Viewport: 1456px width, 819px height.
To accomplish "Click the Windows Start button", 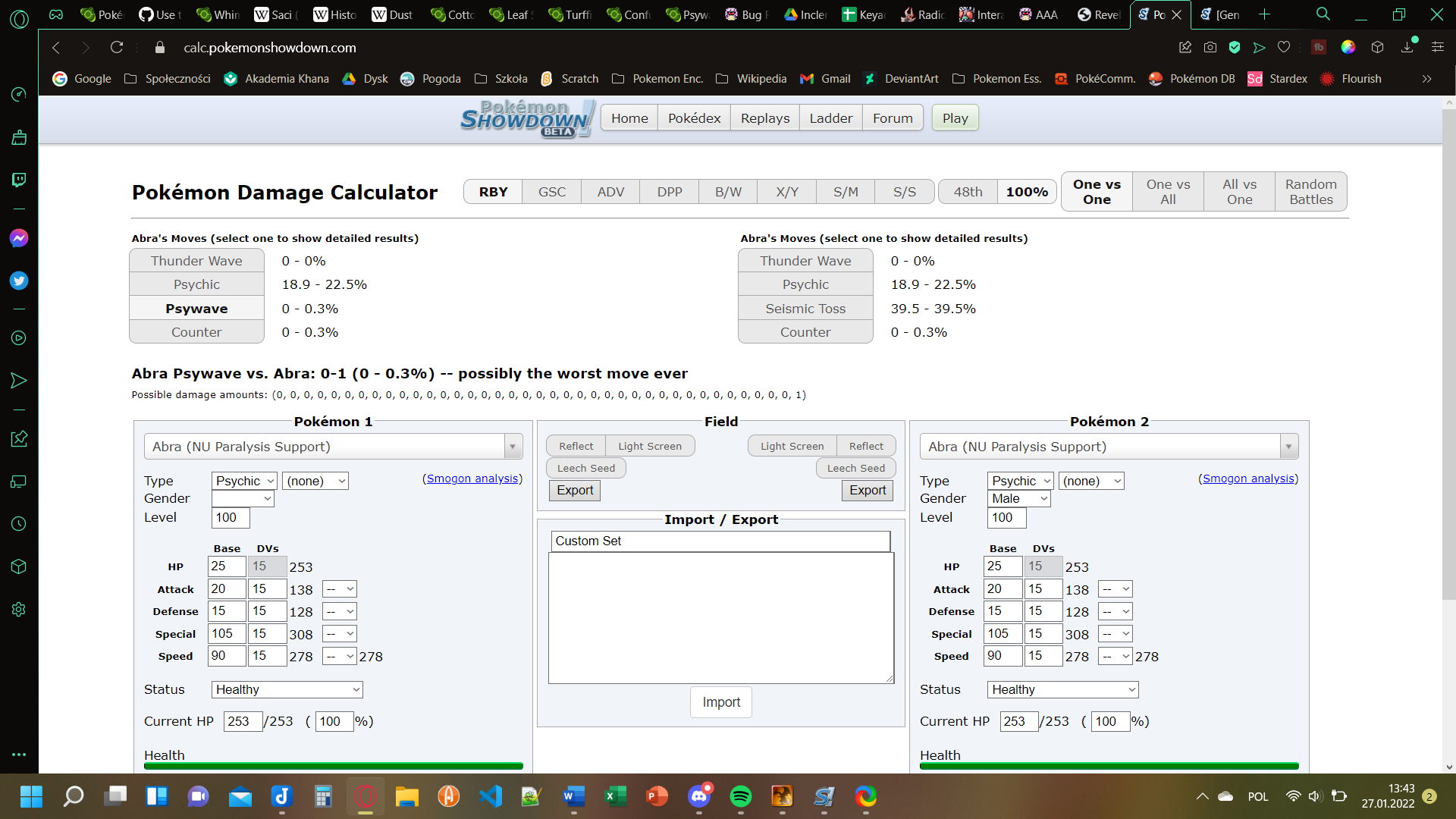I will 31,796.
